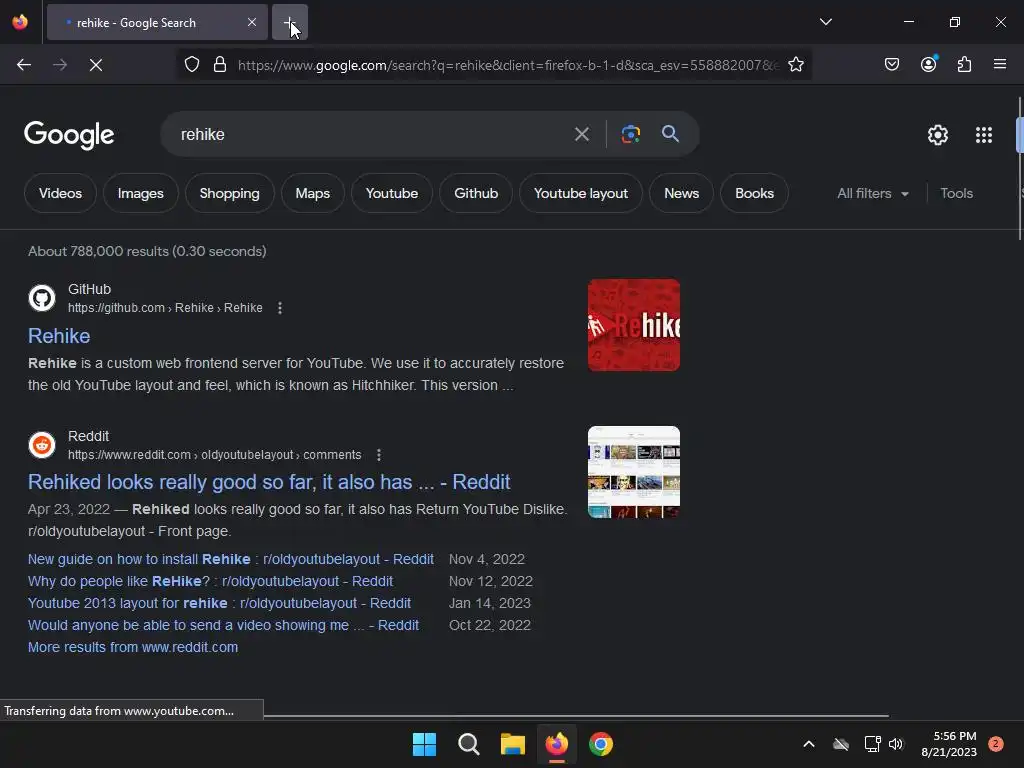Click the reddit.com breadcrumb URL text

[214, 455]
